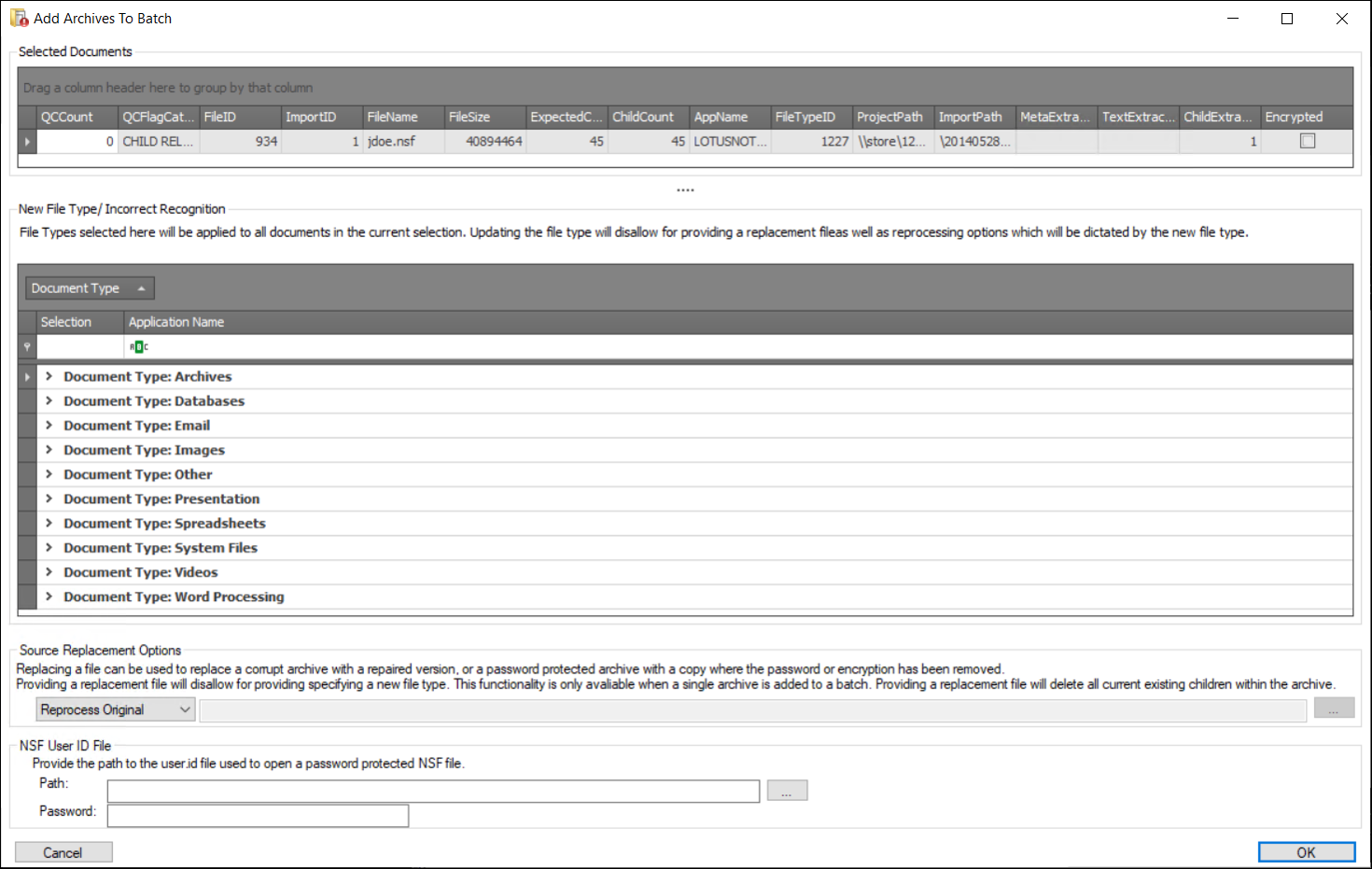Image resolution: width=1372 pixels, height=869 pixels.
Task: Click the CHILD REL... flag cell
Action: [159, 141]
